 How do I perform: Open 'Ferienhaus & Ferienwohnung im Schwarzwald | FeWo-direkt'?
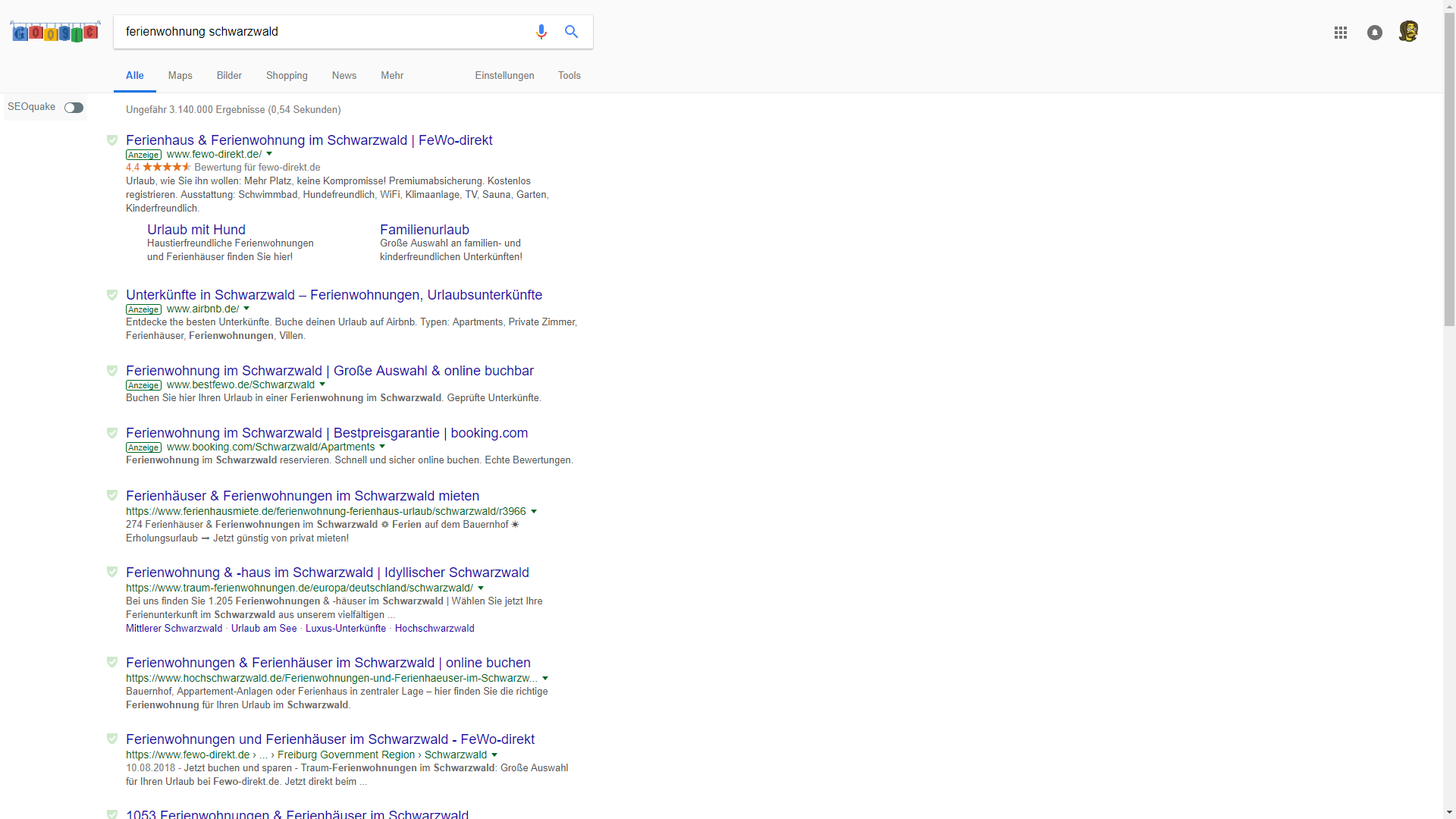pos(309,140)
